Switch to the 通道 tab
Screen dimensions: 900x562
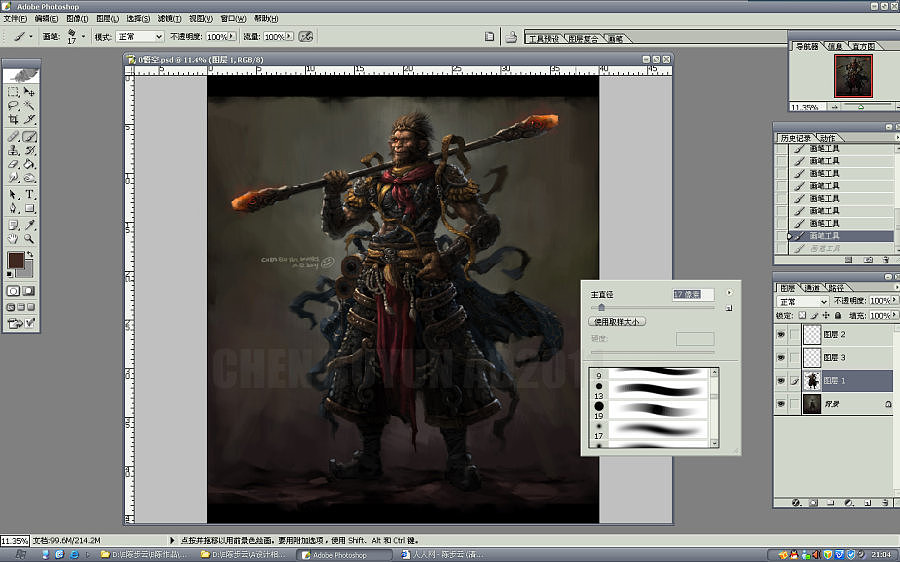point(813,288)
